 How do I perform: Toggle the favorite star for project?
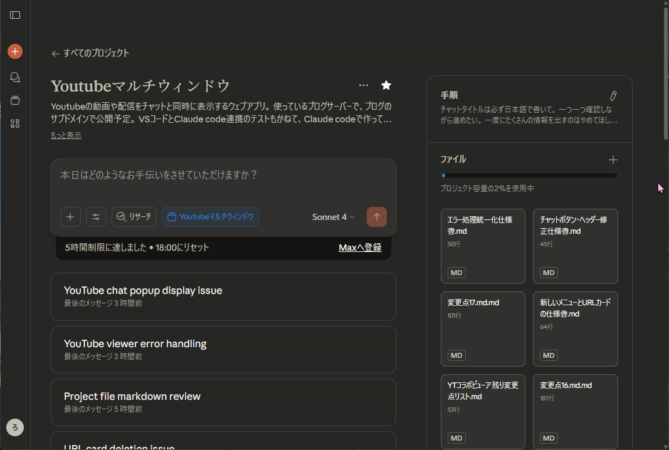pyautogui.click(x=386, y=85)
